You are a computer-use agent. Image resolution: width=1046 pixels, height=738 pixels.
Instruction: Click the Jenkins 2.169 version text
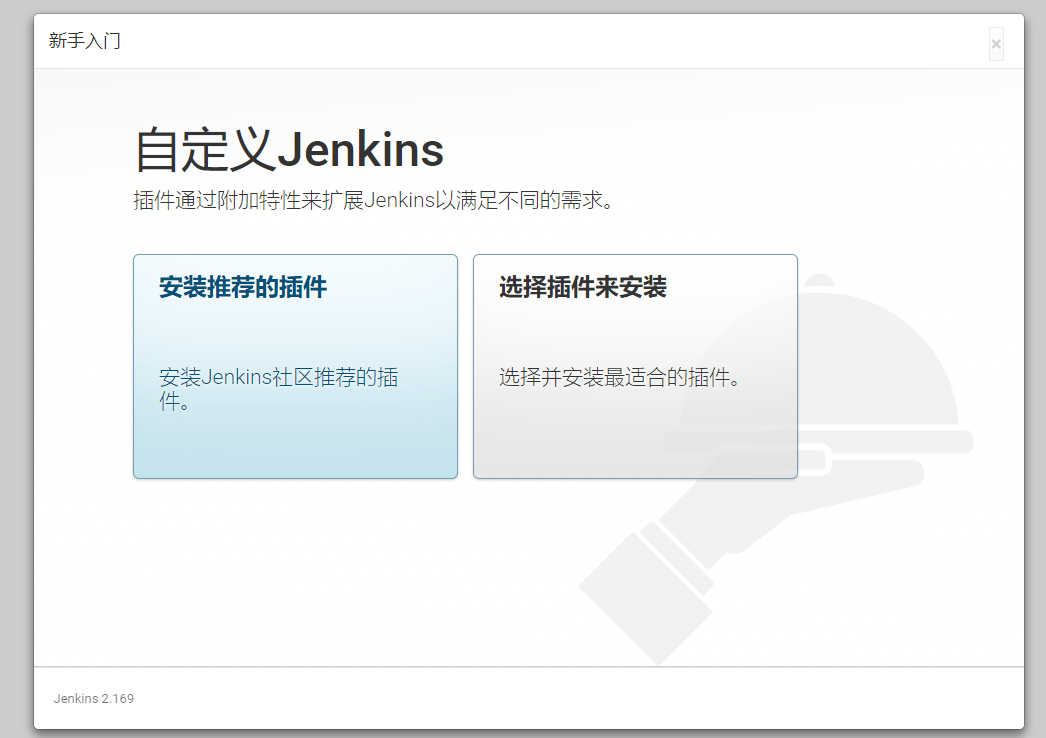94,699
